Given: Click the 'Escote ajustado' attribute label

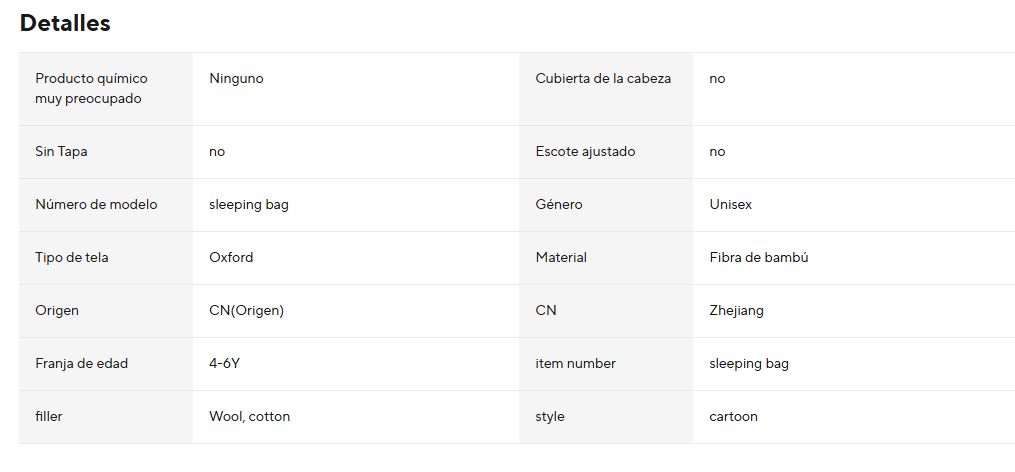Looking at the screenshot, I should 585,151.
